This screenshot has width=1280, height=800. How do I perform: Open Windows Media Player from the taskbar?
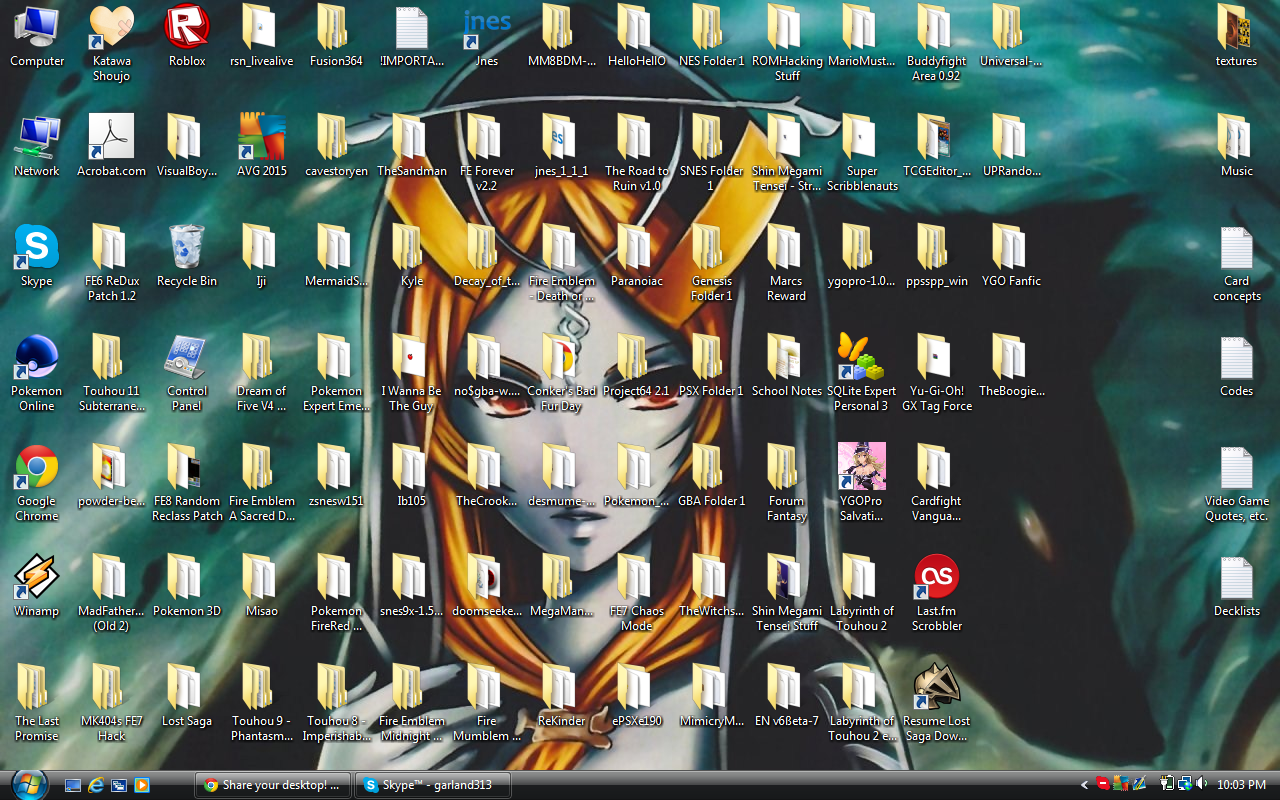click(x=142, y=785)
